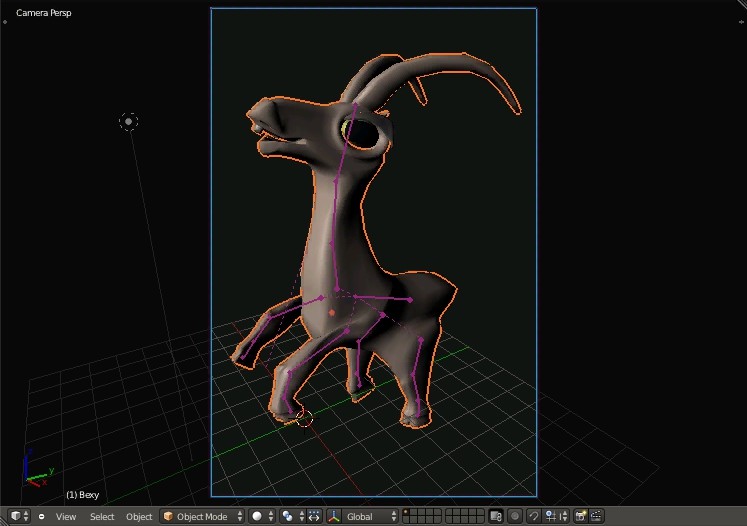Expand tool shelf via left plus handle

(5, 21)
